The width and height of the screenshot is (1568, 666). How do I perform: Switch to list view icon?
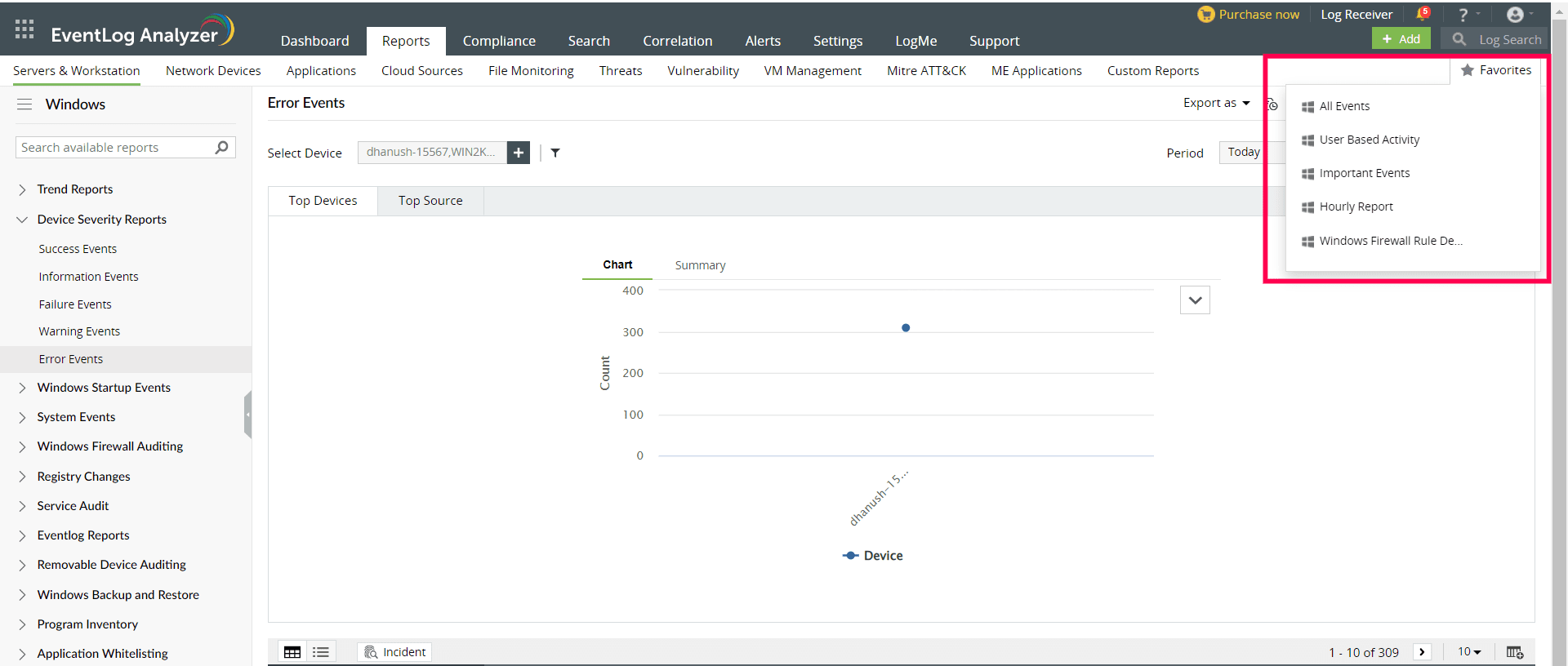coord(321,652)
